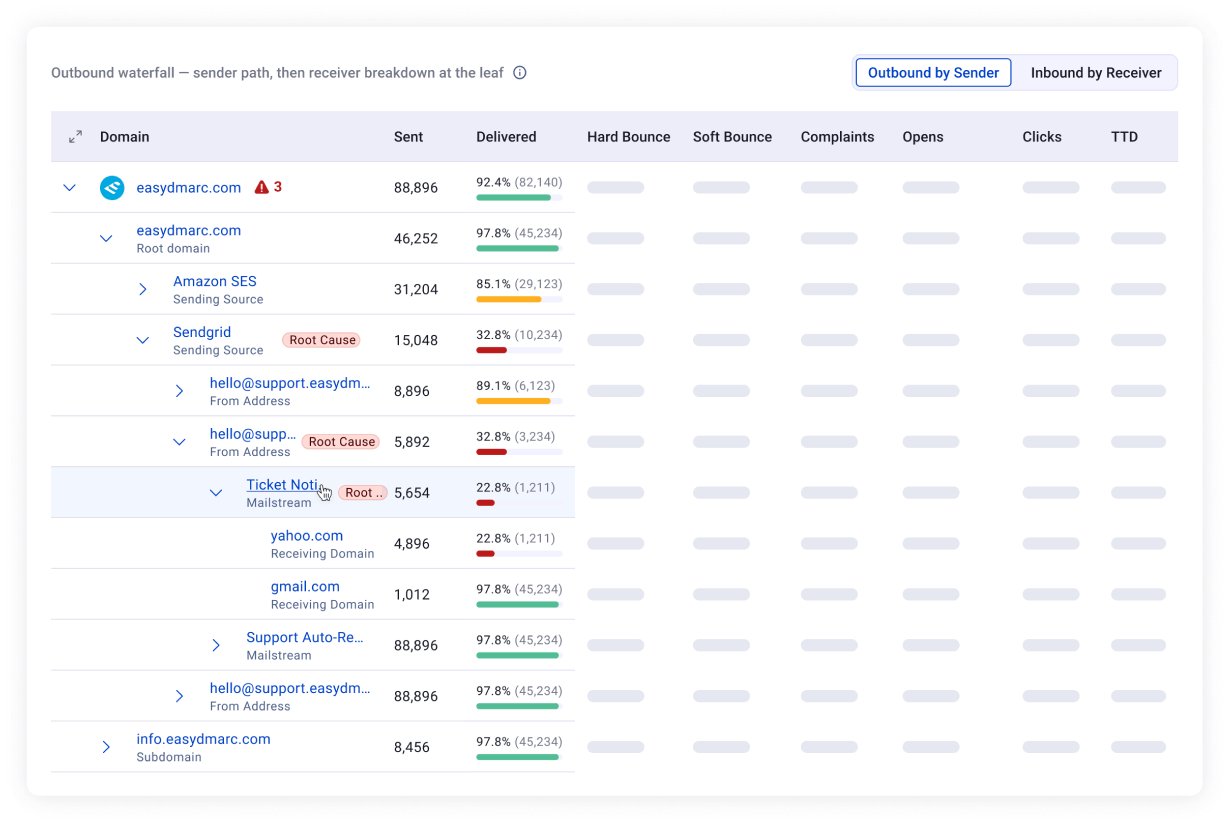Click the Hard Bounce column header
Image resolution: width=1230 pixels, height=826 pixels.
[629, 137]
